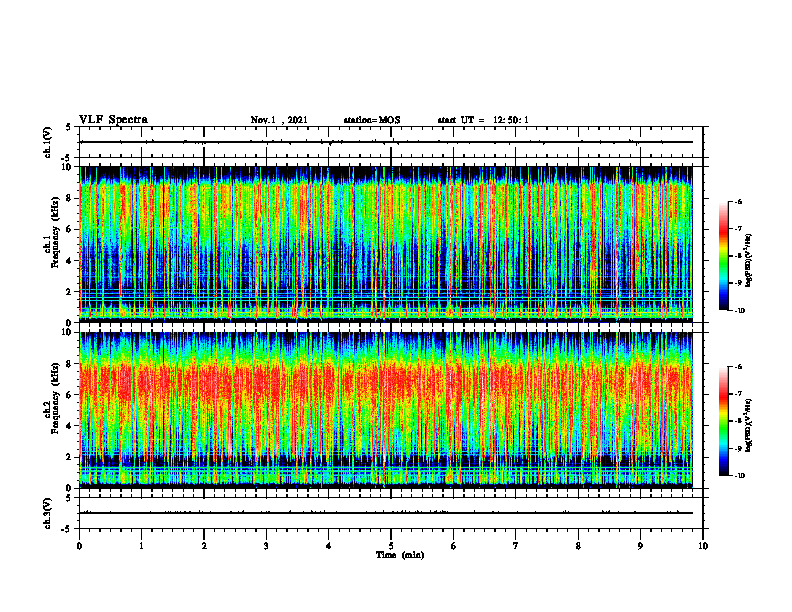Click the time axis "5" tick label
This screenshot has width=792, height=612.
click(391, 546)
